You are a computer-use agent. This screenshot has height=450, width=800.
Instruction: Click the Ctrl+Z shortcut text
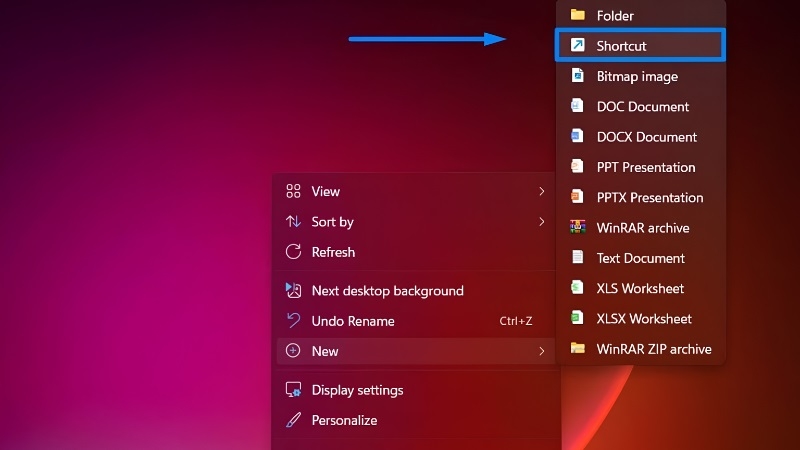pyautogui.click(x=516, y=321)
